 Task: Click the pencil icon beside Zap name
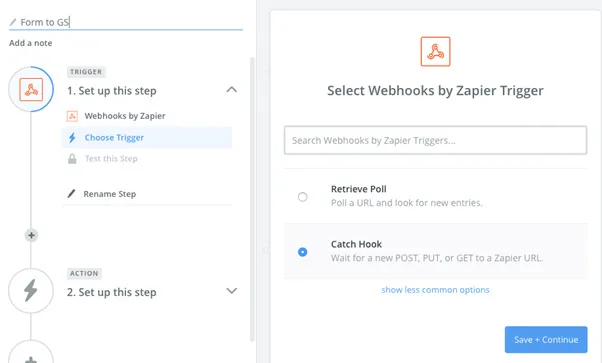click(13, 22)
